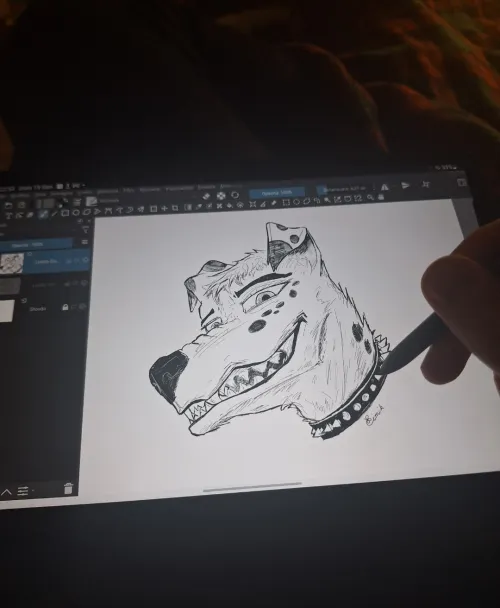Toggle visibility of the Sfondo layer

coord(82,306)
